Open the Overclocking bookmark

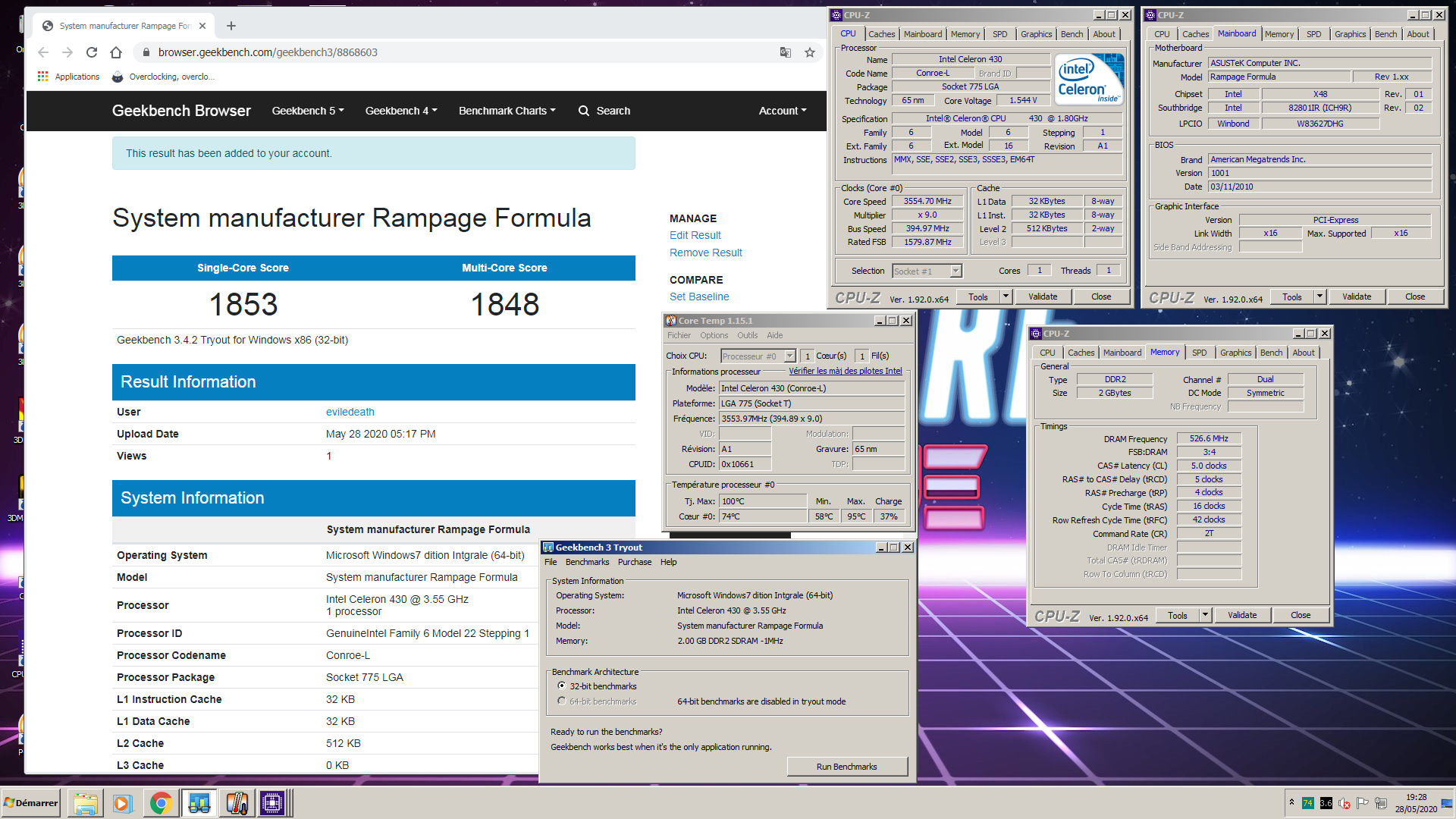pos(163,77)
